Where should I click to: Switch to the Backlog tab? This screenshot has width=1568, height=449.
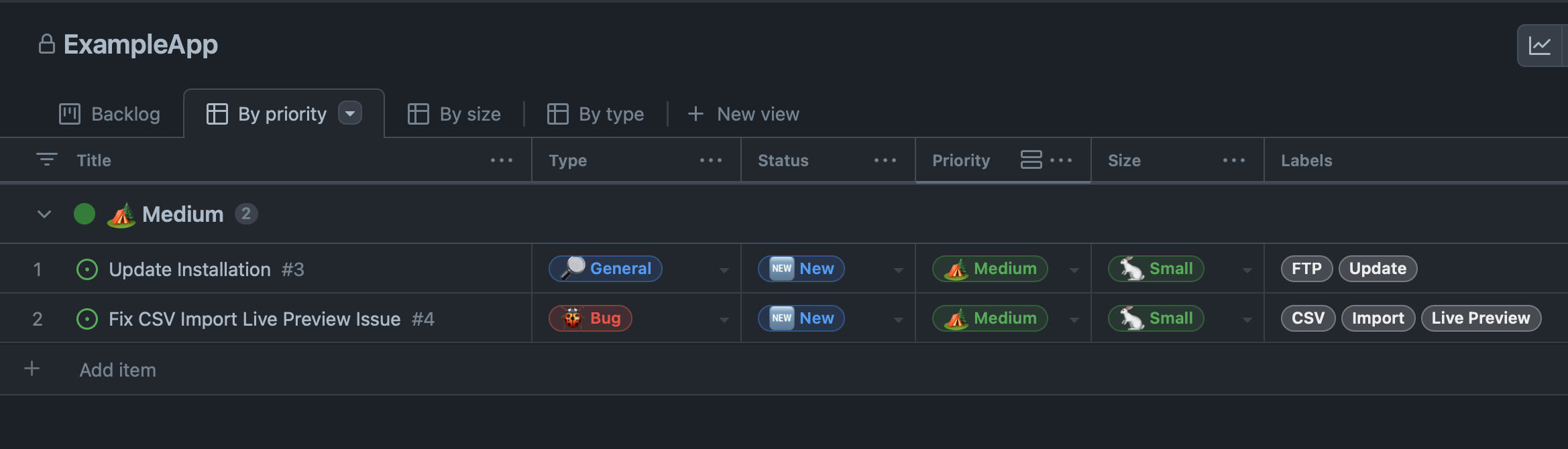[x=110, y=114]
